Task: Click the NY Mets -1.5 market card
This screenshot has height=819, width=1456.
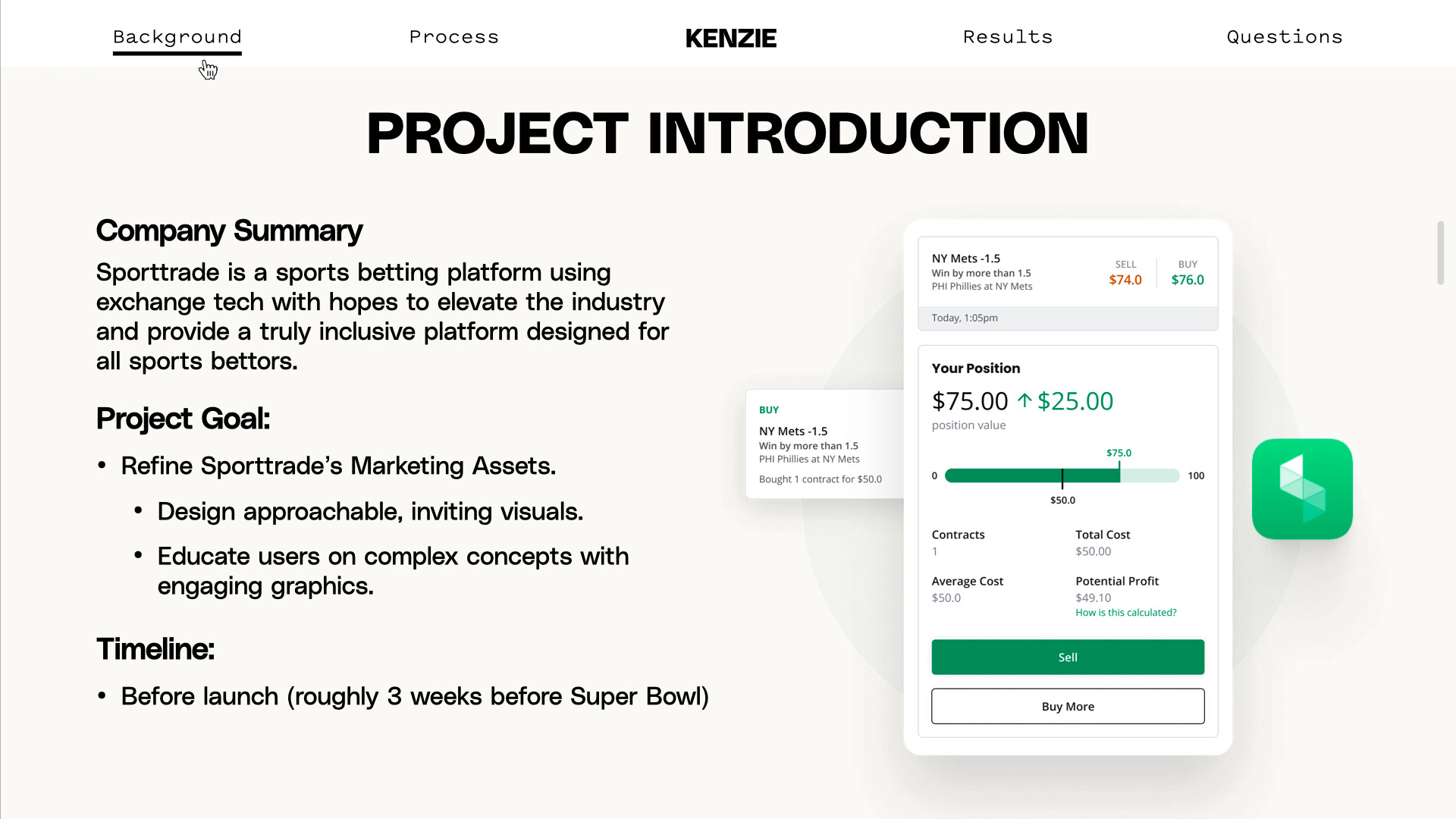Action: pyautogui.click(x=1068, y=284)
